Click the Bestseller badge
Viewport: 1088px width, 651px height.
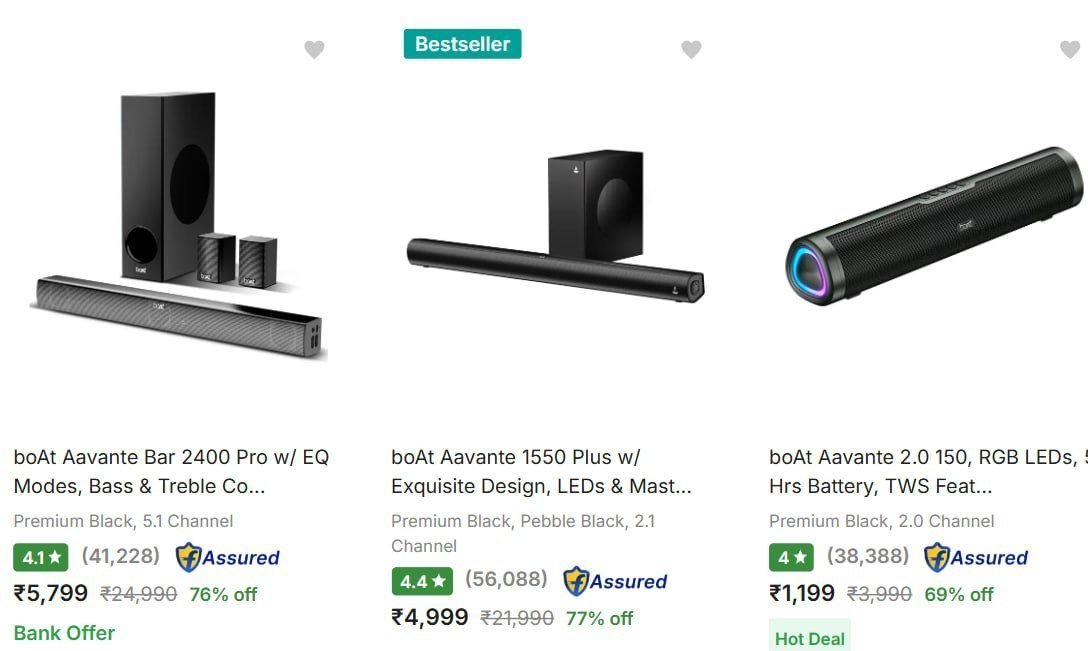[462, 44]
